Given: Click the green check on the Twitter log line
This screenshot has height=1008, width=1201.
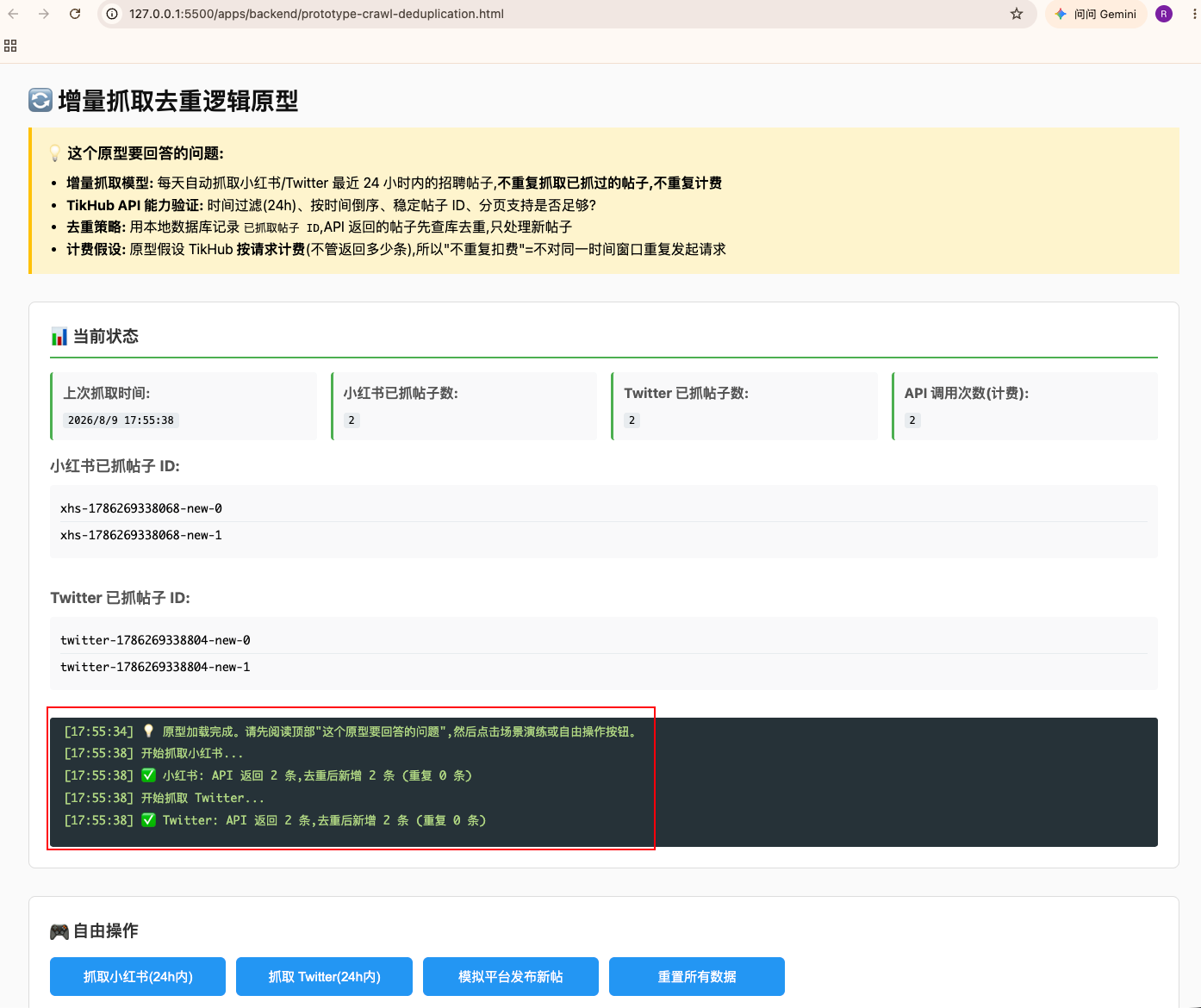Looking at the screenshot, I should pyautogui.click(x=148, y=820).
